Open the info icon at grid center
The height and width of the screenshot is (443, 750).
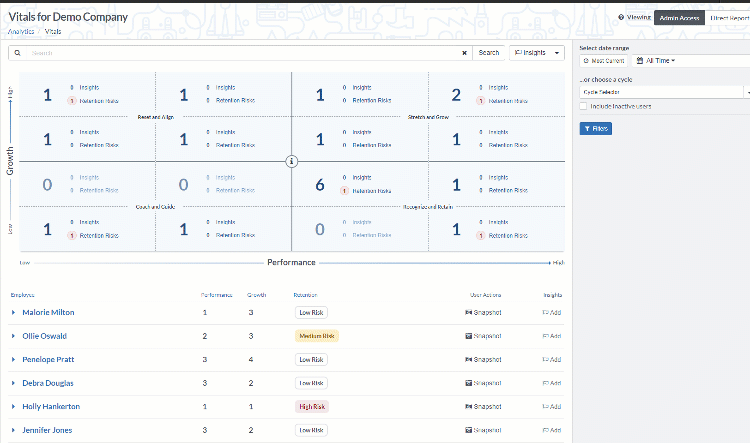[x=291, y=162]
